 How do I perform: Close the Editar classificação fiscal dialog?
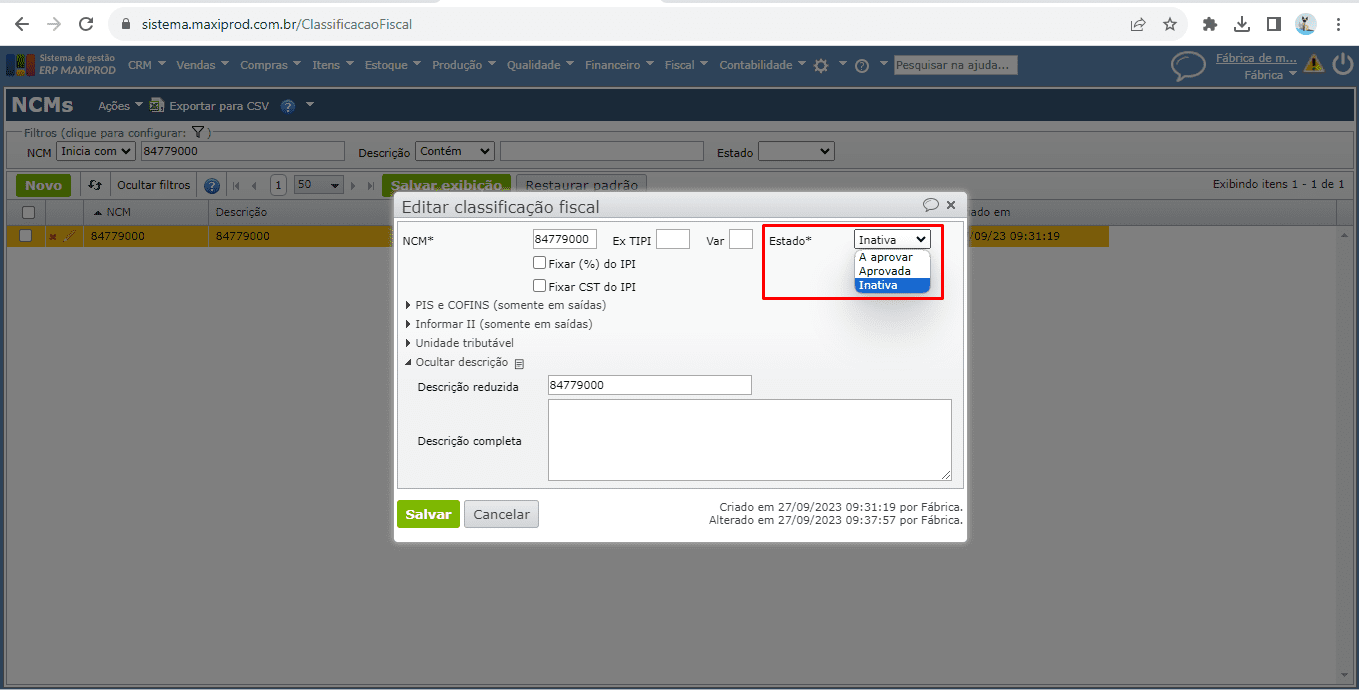pos(951,205)
